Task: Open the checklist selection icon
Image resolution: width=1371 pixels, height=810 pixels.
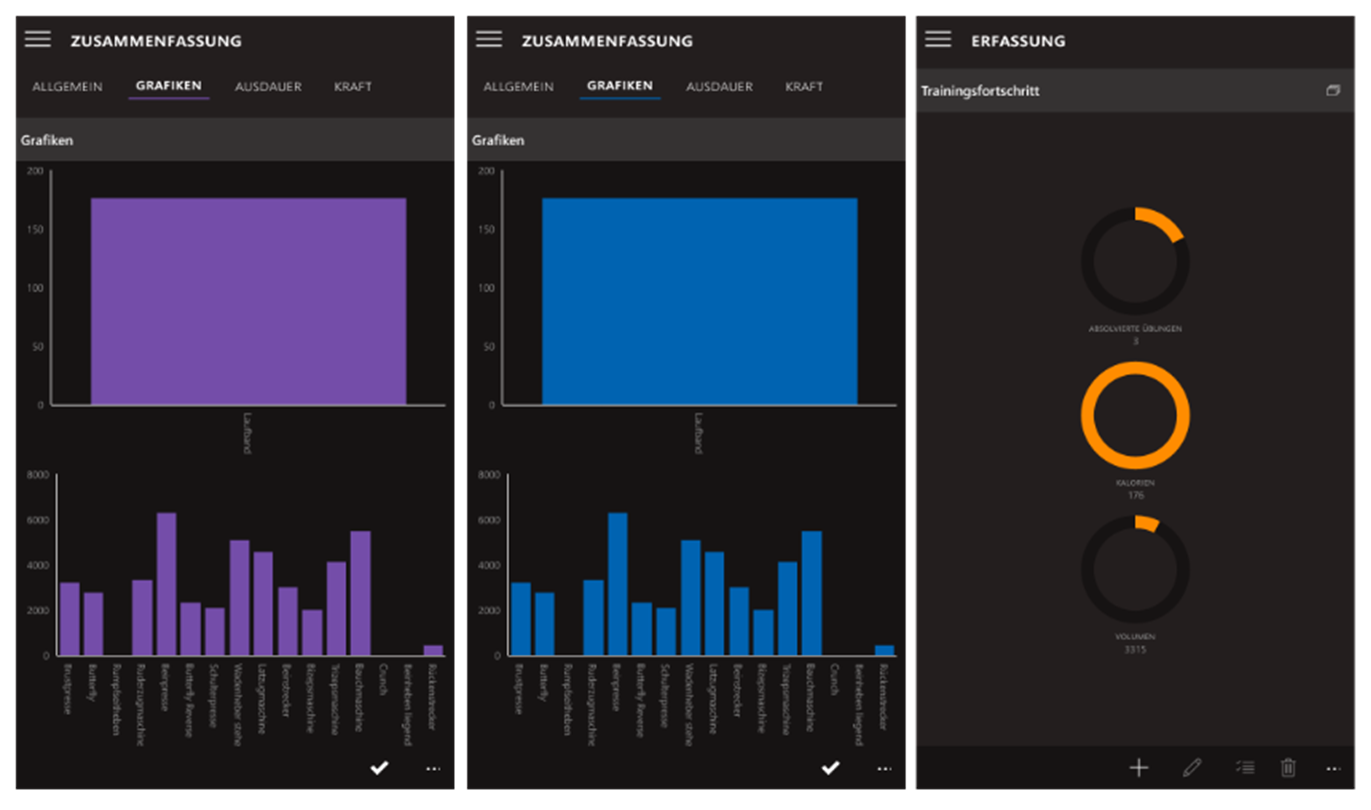Action: [1245, 768]
